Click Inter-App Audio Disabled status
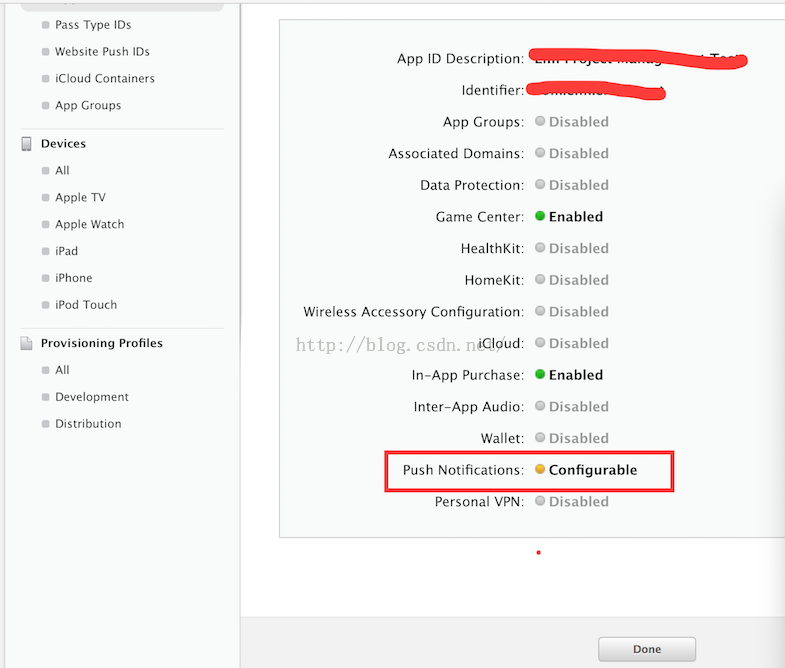The image size is (785, 668). tap(579, 407)
